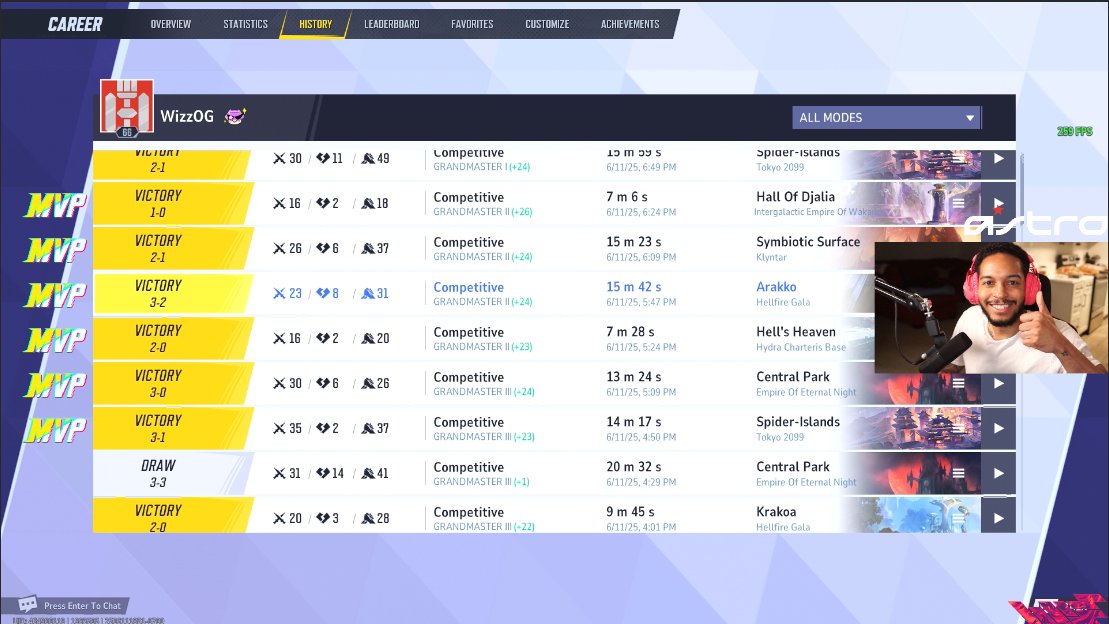Click 'GRANDMASTER II (+26)' rank text
This screenshot has height=624, width=1109.
(483, 212)
